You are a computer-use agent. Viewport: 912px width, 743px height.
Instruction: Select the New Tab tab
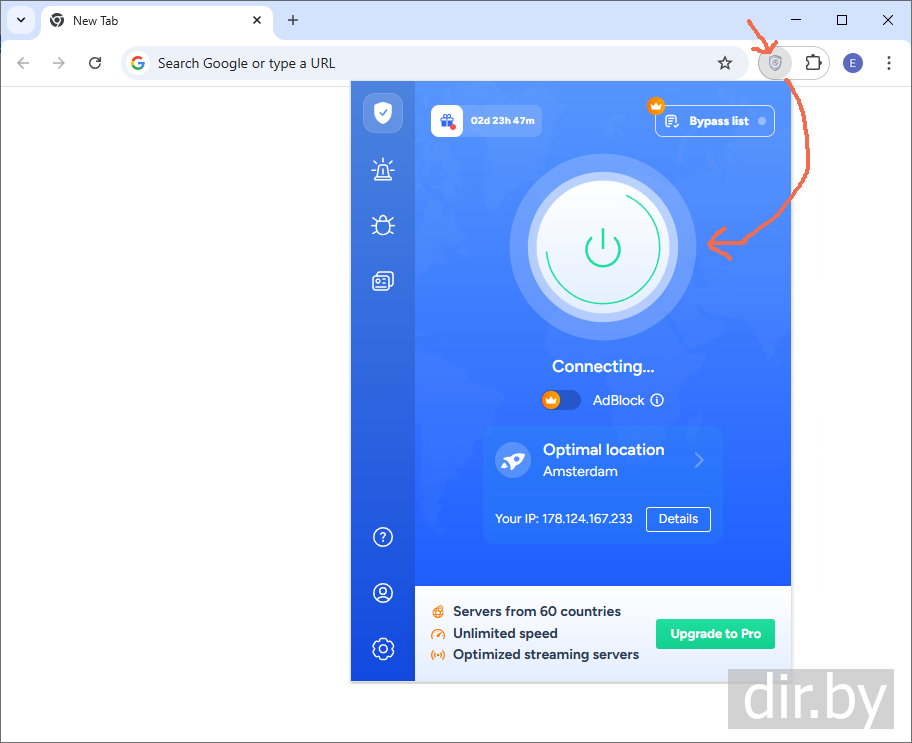[157, 21]
